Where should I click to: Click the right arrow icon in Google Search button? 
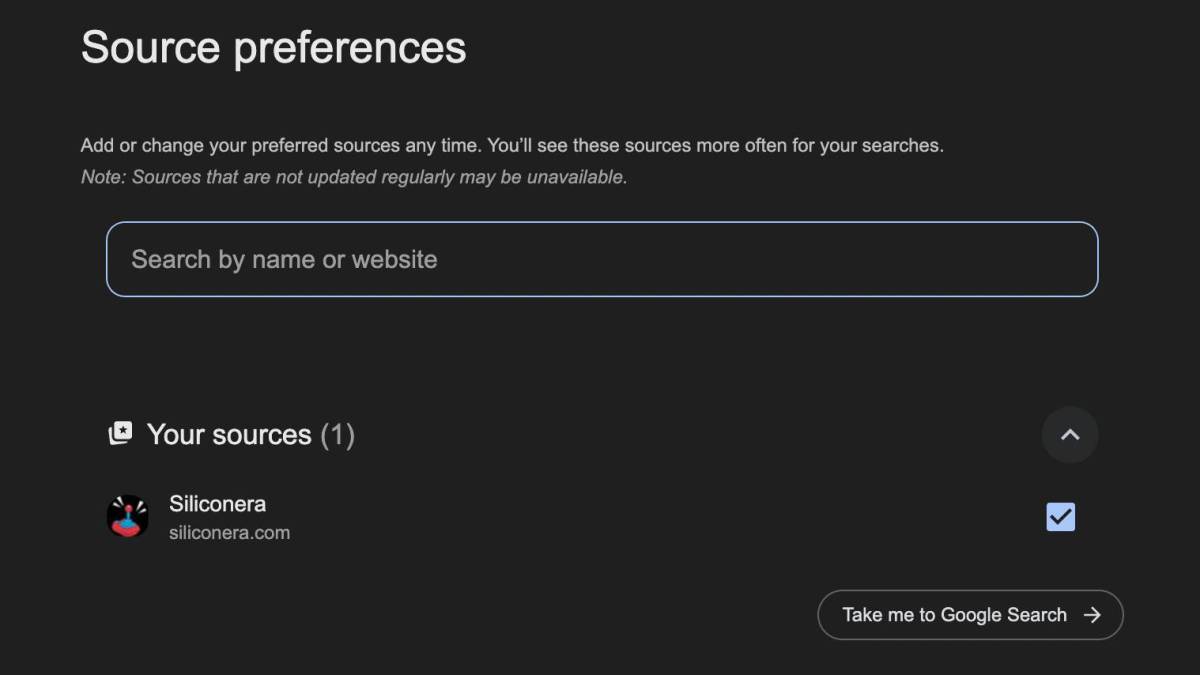pos(1092,615)
